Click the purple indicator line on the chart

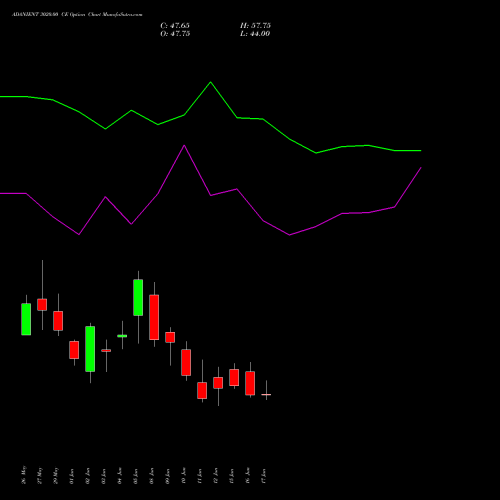(184, 146)
